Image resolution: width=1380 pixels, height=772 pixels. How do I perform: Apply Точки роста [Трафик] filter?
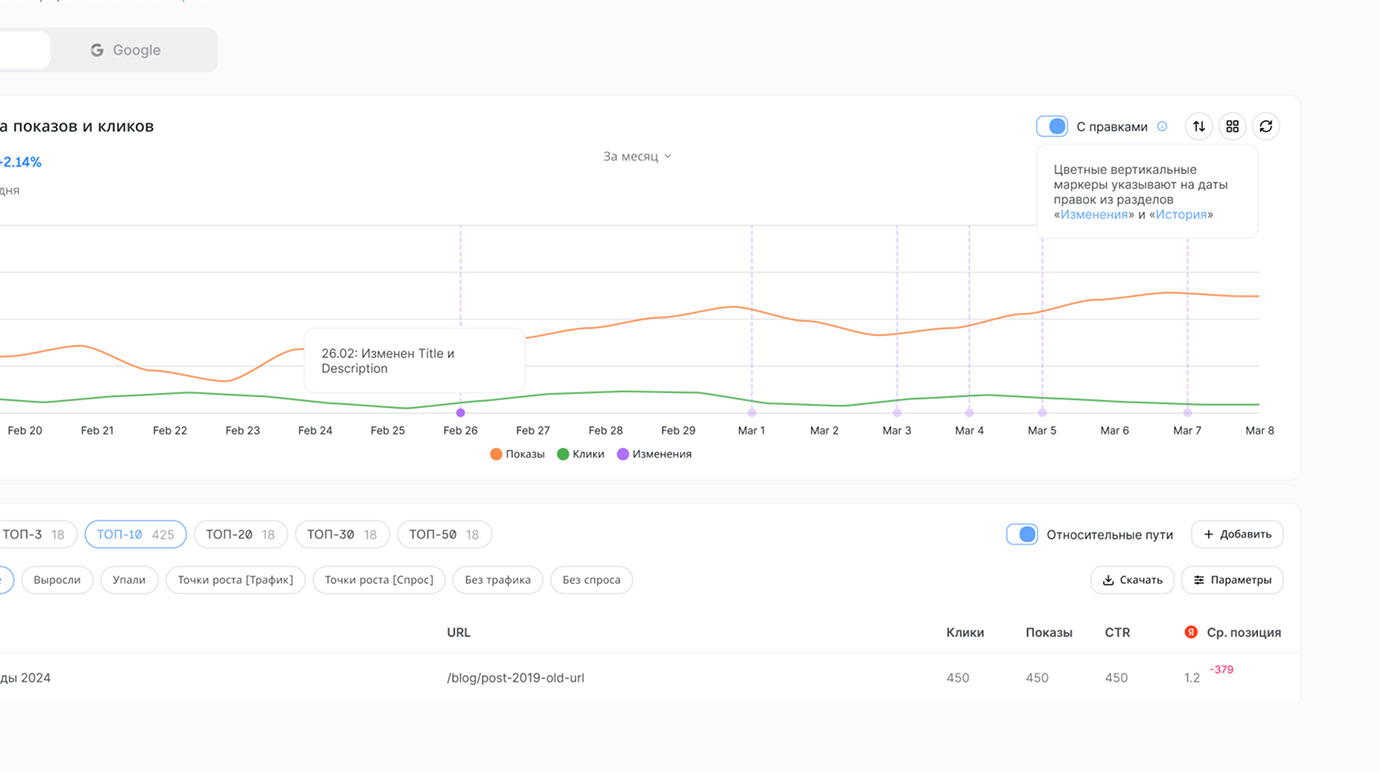coord(235,580)
